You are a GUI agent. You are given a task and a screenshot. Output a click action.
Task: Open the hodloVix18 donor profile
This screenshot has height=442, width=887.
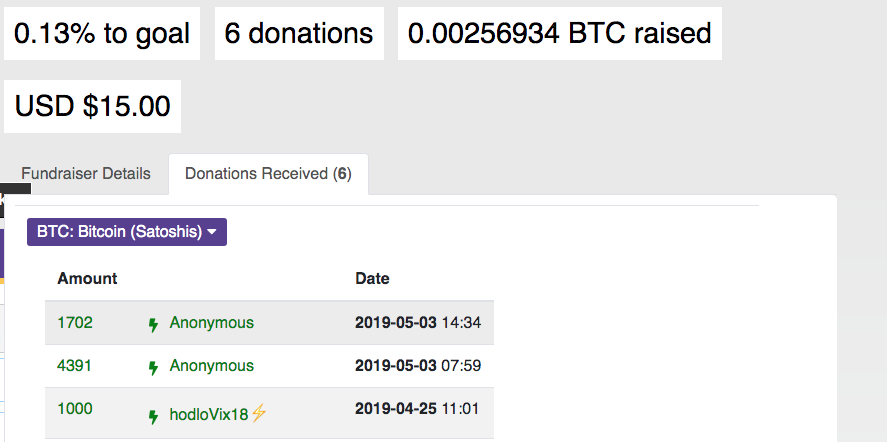[209, 414]
